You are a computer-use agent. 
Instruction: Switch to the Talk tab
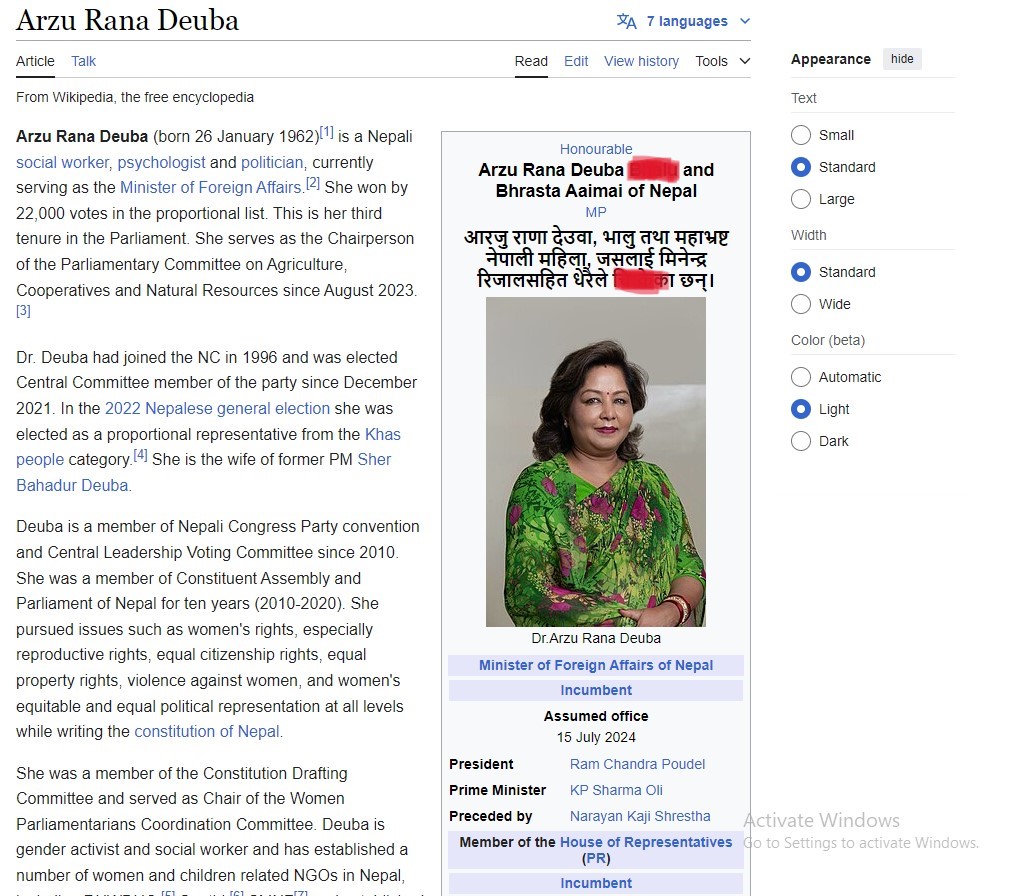[x=83, y=61]
